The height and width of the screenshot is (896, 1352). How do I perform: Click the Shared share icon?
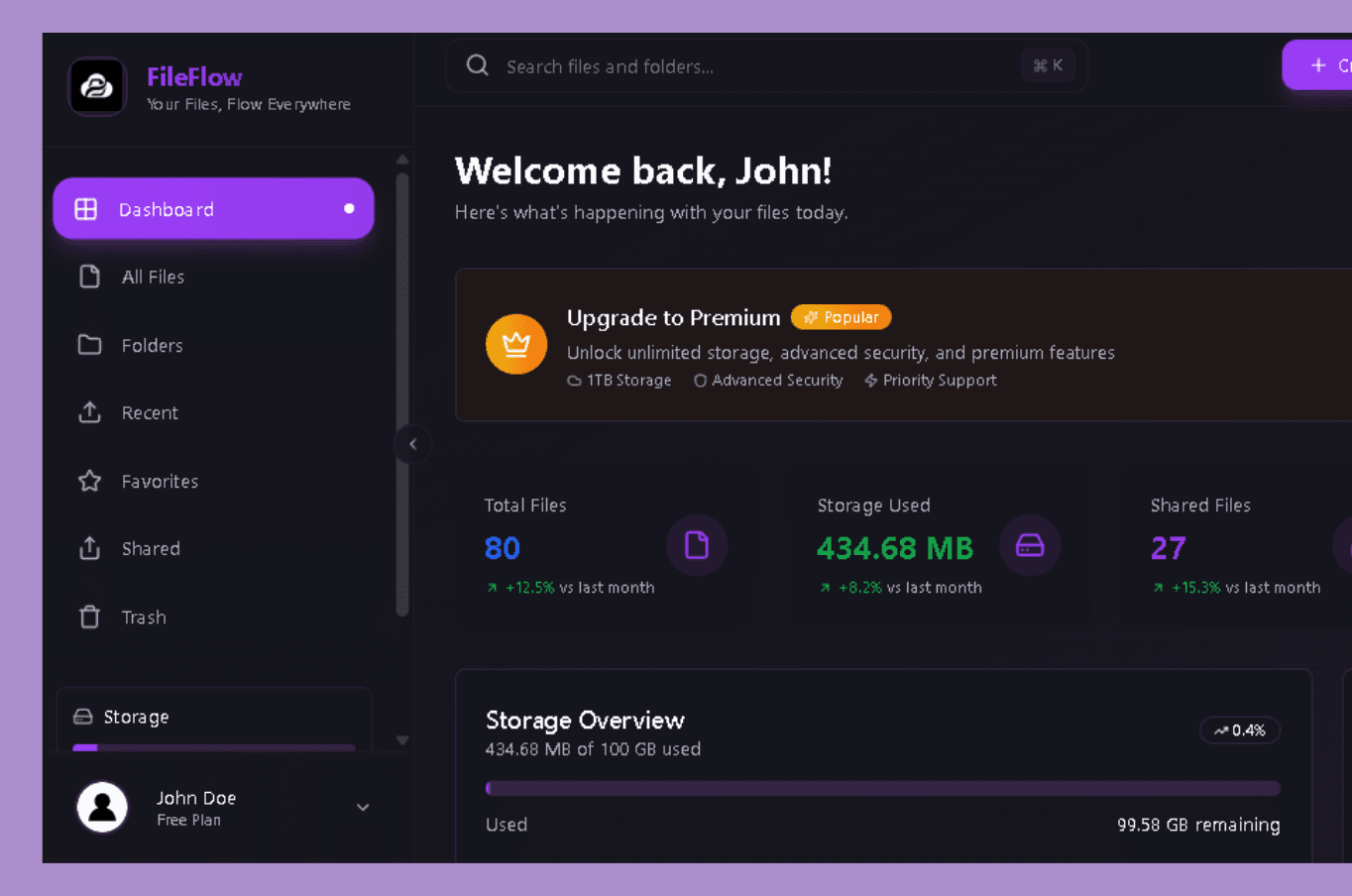pyautogui.click(x=89, y=548)
